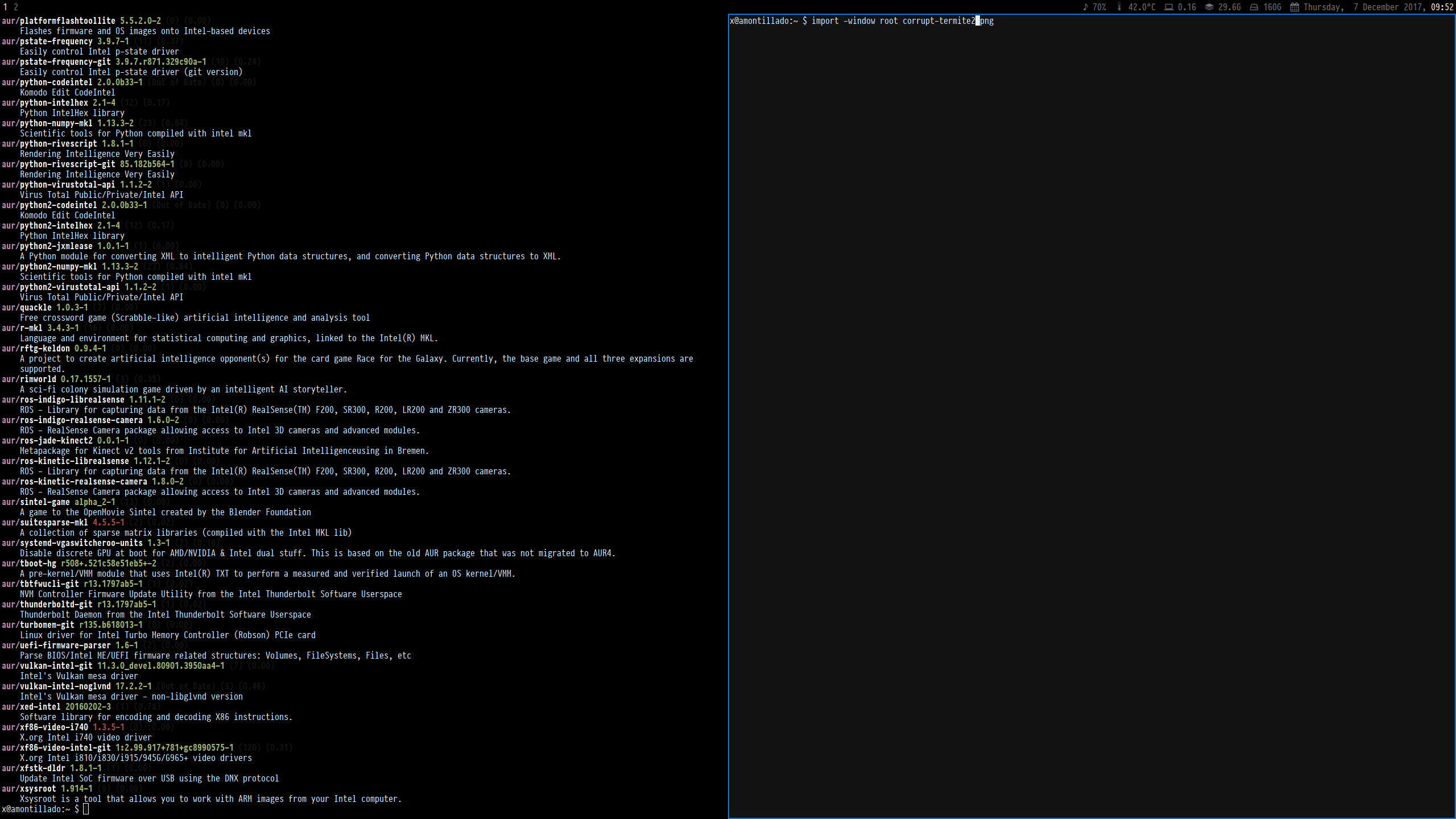1456x819 pixels.
Task: Click the music note volume icon
Action: coord(1085,7)
